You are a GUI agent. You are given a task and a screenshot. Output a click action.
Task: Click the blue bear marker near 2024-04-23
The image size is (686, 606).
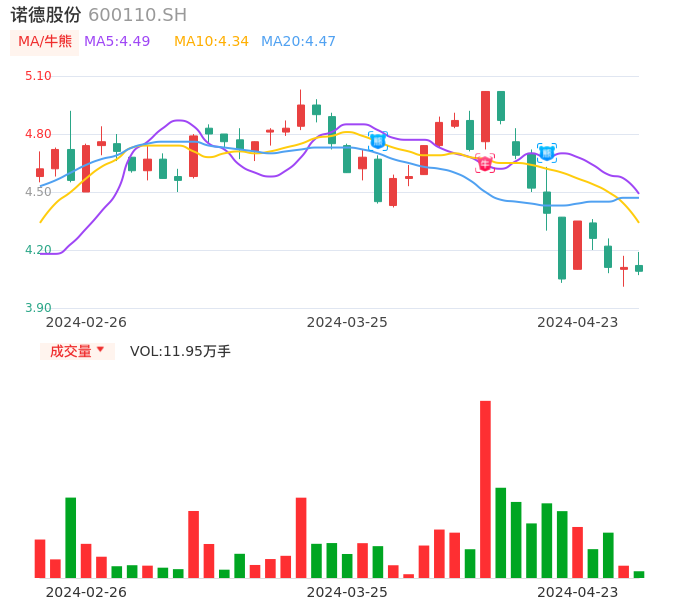[x=547, y=153]
